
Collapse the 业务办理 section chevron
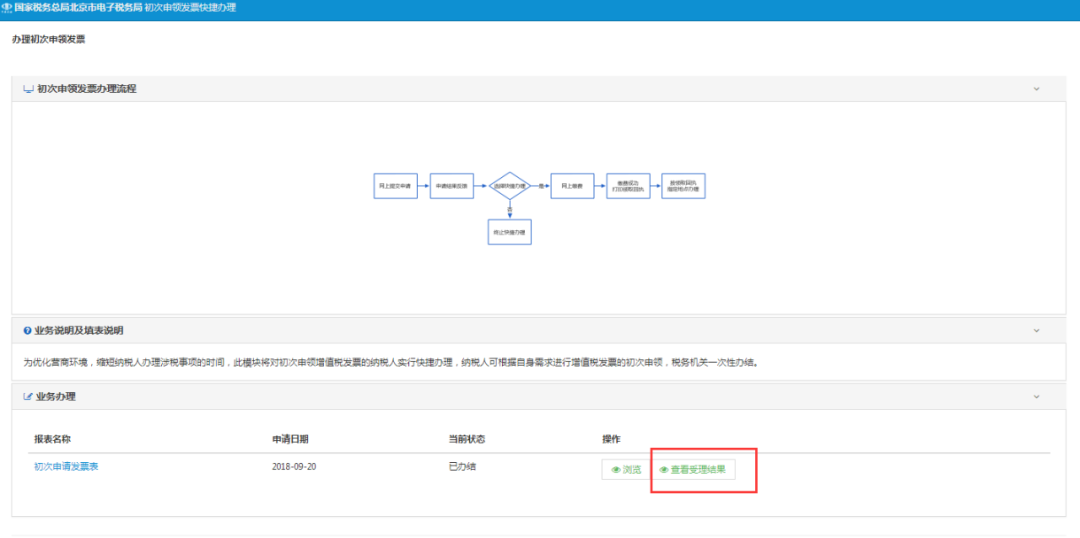tap(1036, 397)
